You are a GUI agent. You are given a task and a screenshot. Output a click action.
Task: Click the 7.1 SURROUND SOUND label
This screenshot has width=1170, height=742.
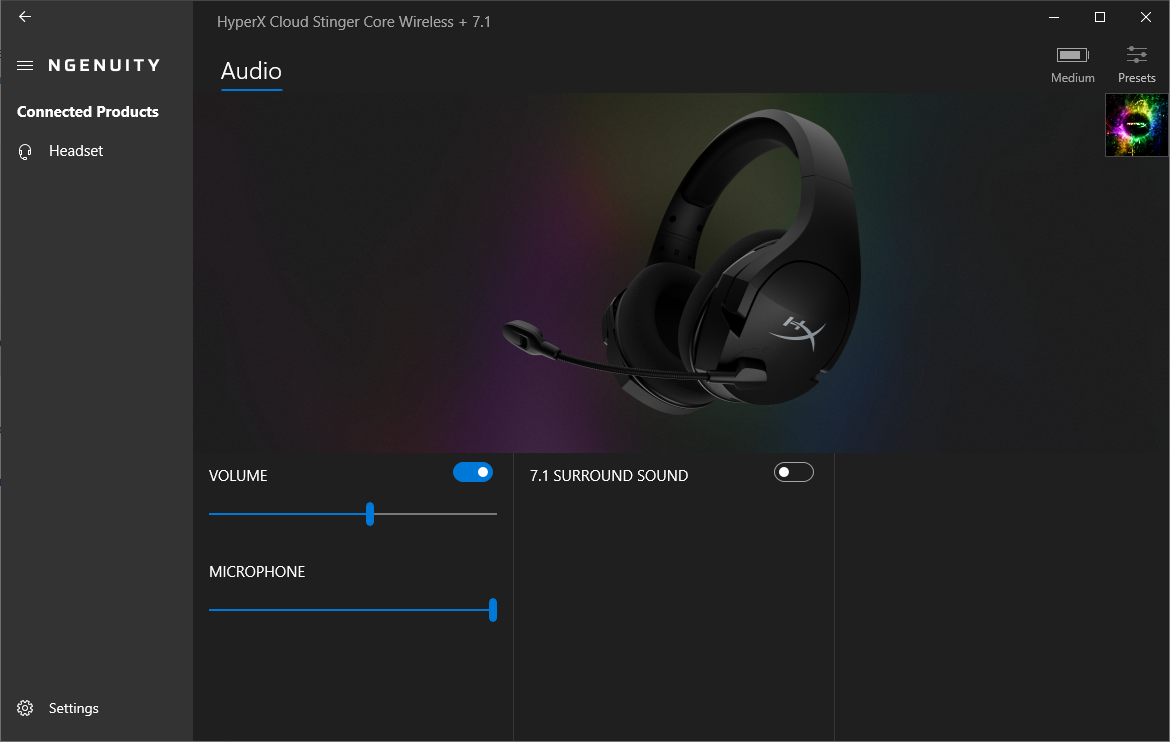(x=609, y=476)
